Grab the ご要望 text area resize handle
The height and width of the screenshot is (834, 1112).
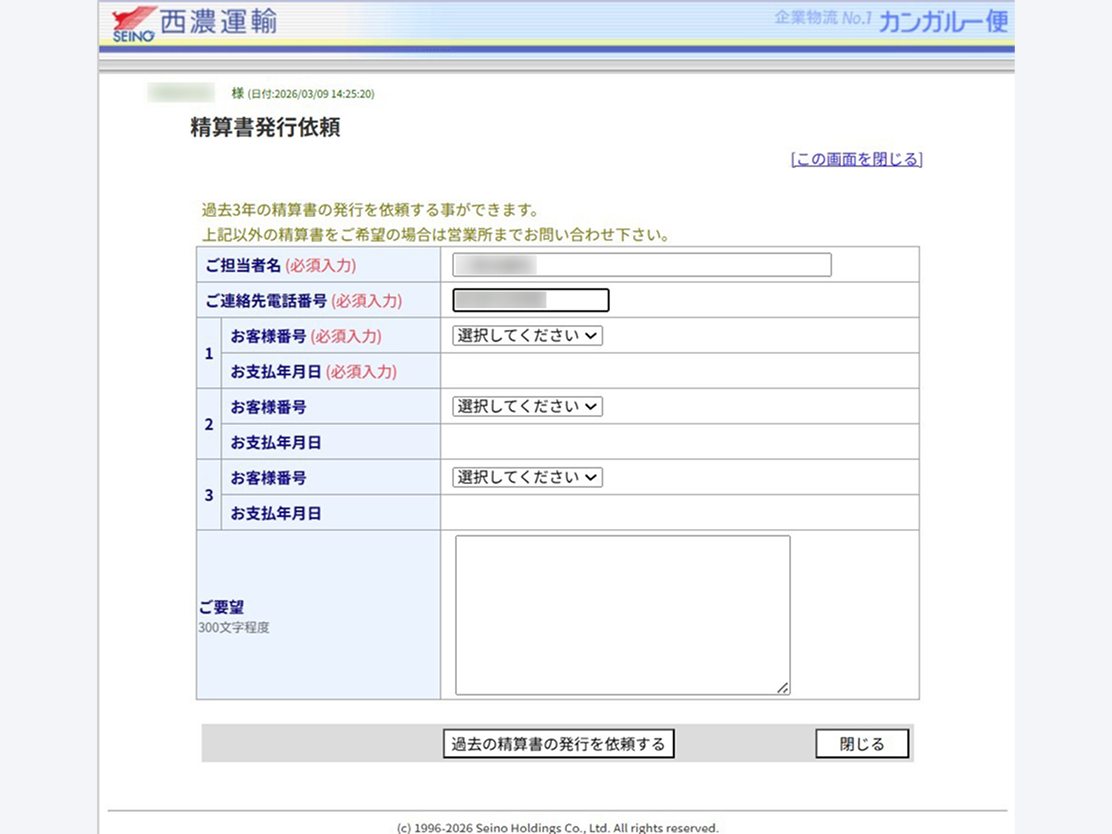[783, 687]
